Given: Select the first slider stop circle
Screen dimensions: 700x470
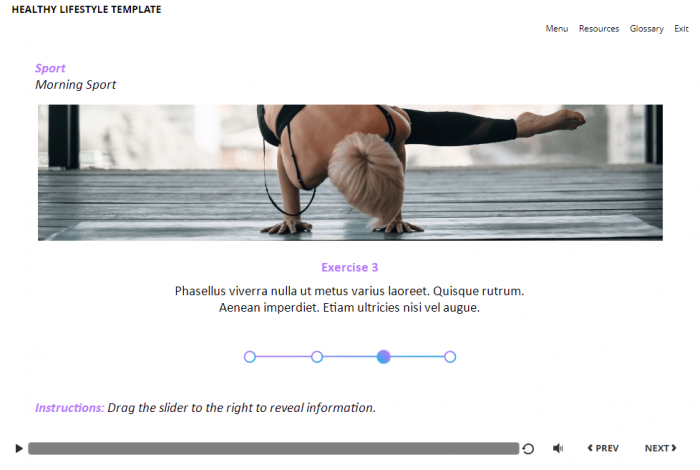Looking at the screenshot, I should click(x=250, y=357).
